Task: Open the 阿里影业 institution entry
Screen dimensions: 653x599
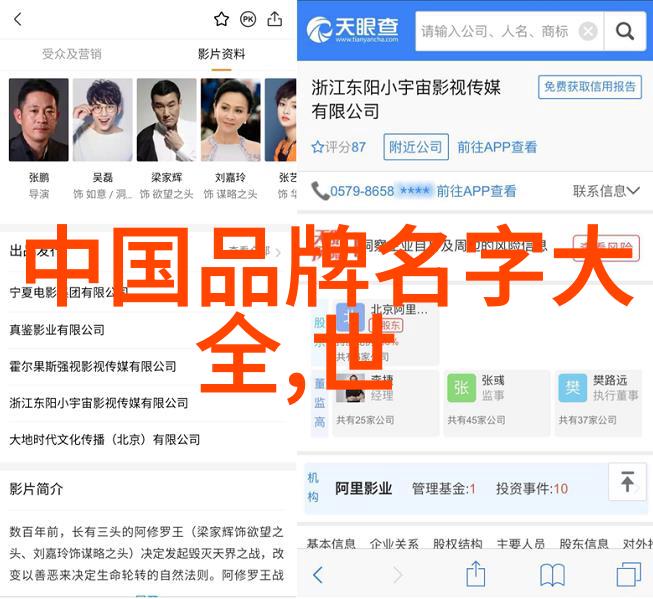Action: (x=364, y=488)
